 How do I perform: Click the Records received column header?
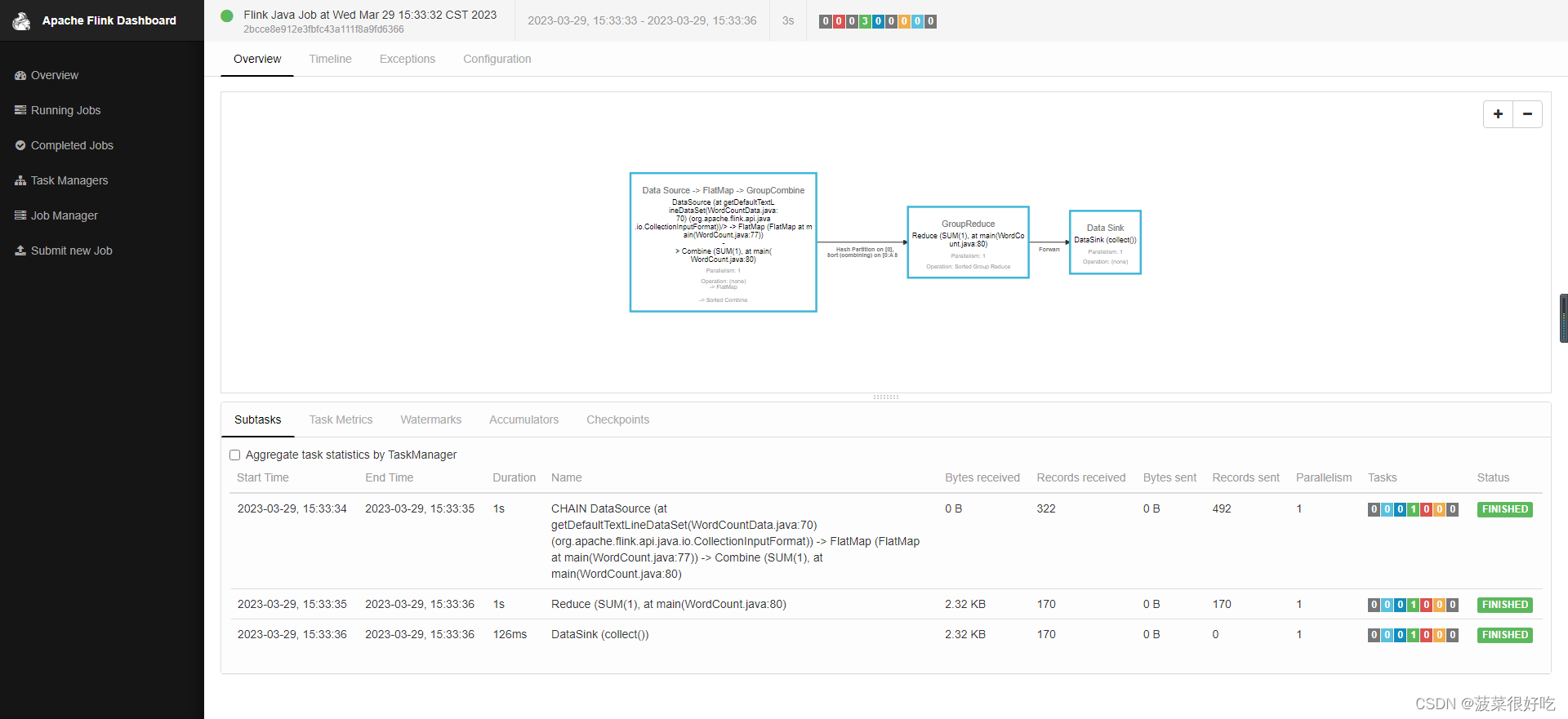pos(1081,478)
